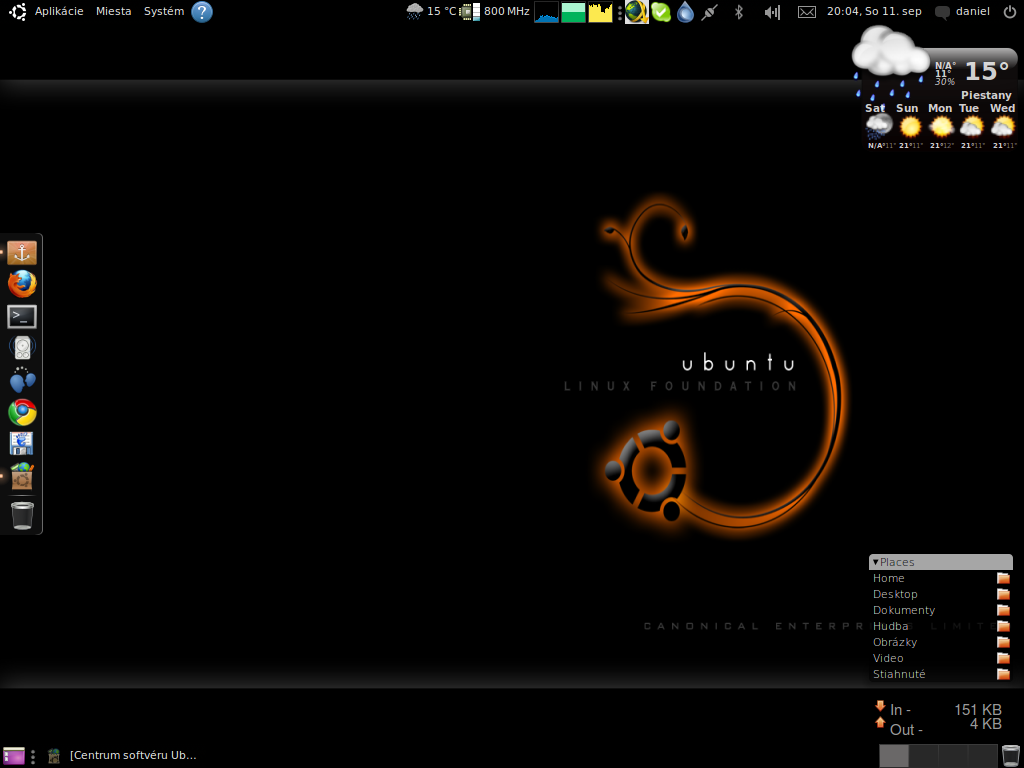Click the folder icon beside Stiahnuté
This screenshot has height=768, width=1024.
coord(1003,674)
